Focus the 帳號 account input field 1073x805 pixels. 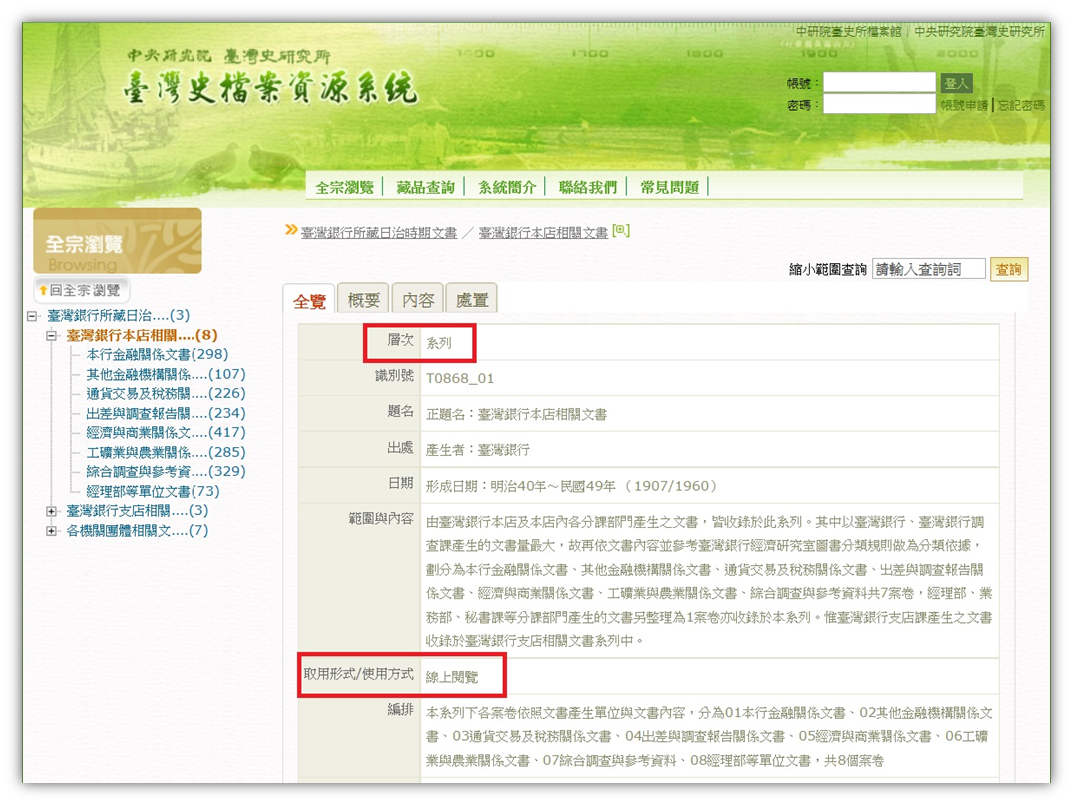(879, 83)
